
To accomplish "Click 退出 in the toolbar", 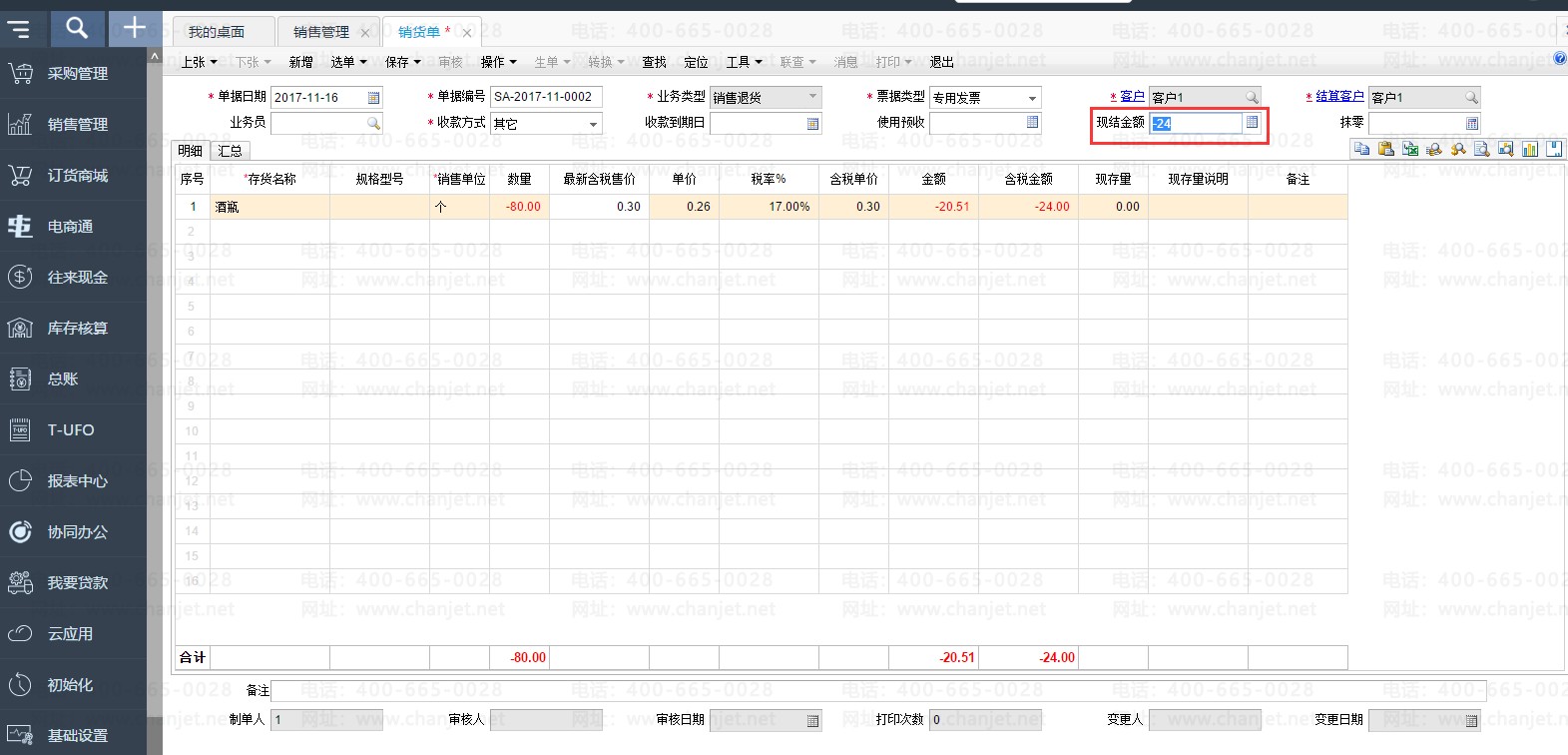I will tap(942, 62).
